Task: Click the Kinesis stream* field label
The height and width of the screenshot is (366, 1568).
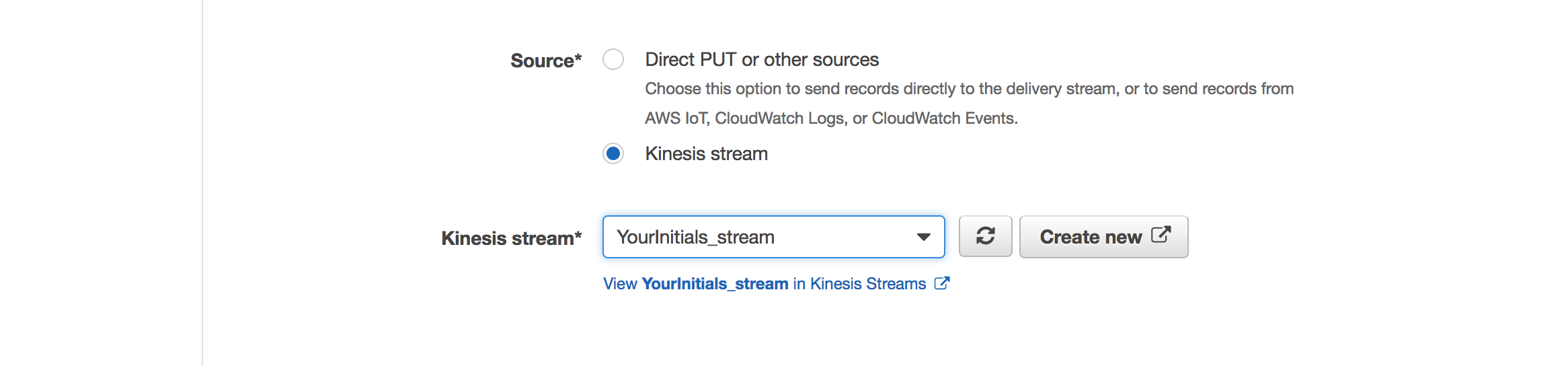Action: point(512,238)
